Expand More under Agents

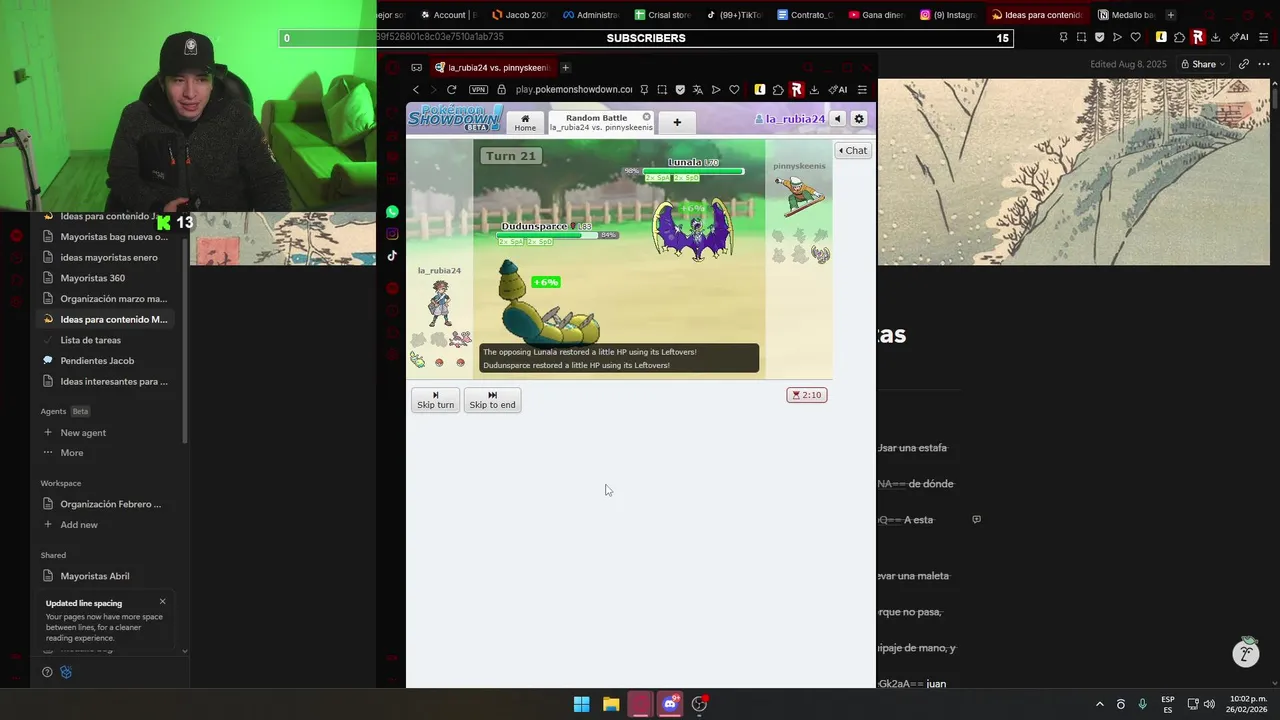[x=106, y=453]
